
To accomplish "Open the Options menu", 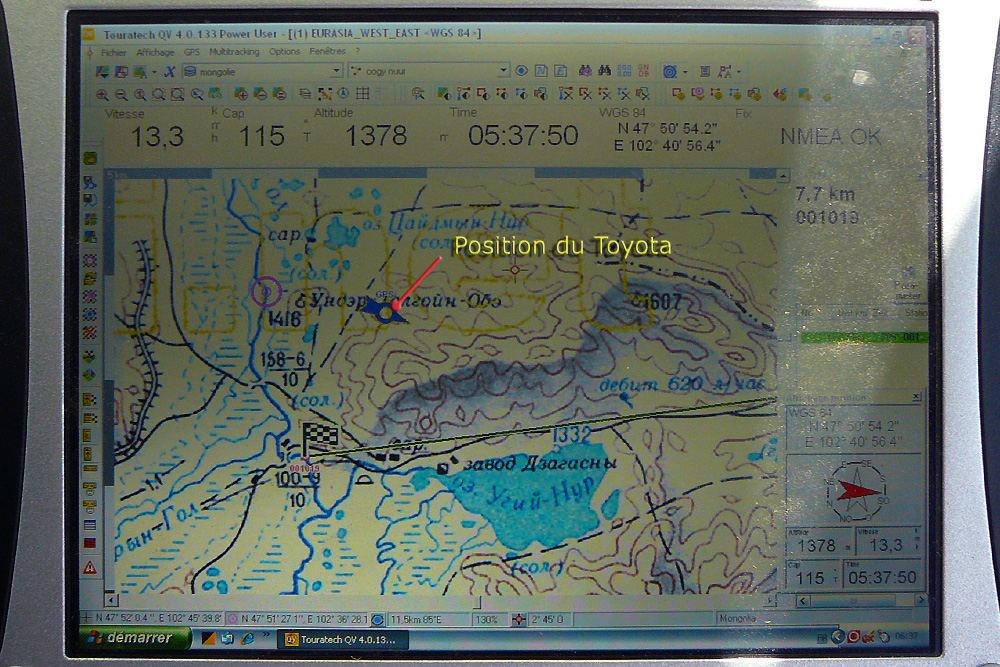I will point(284,52).
